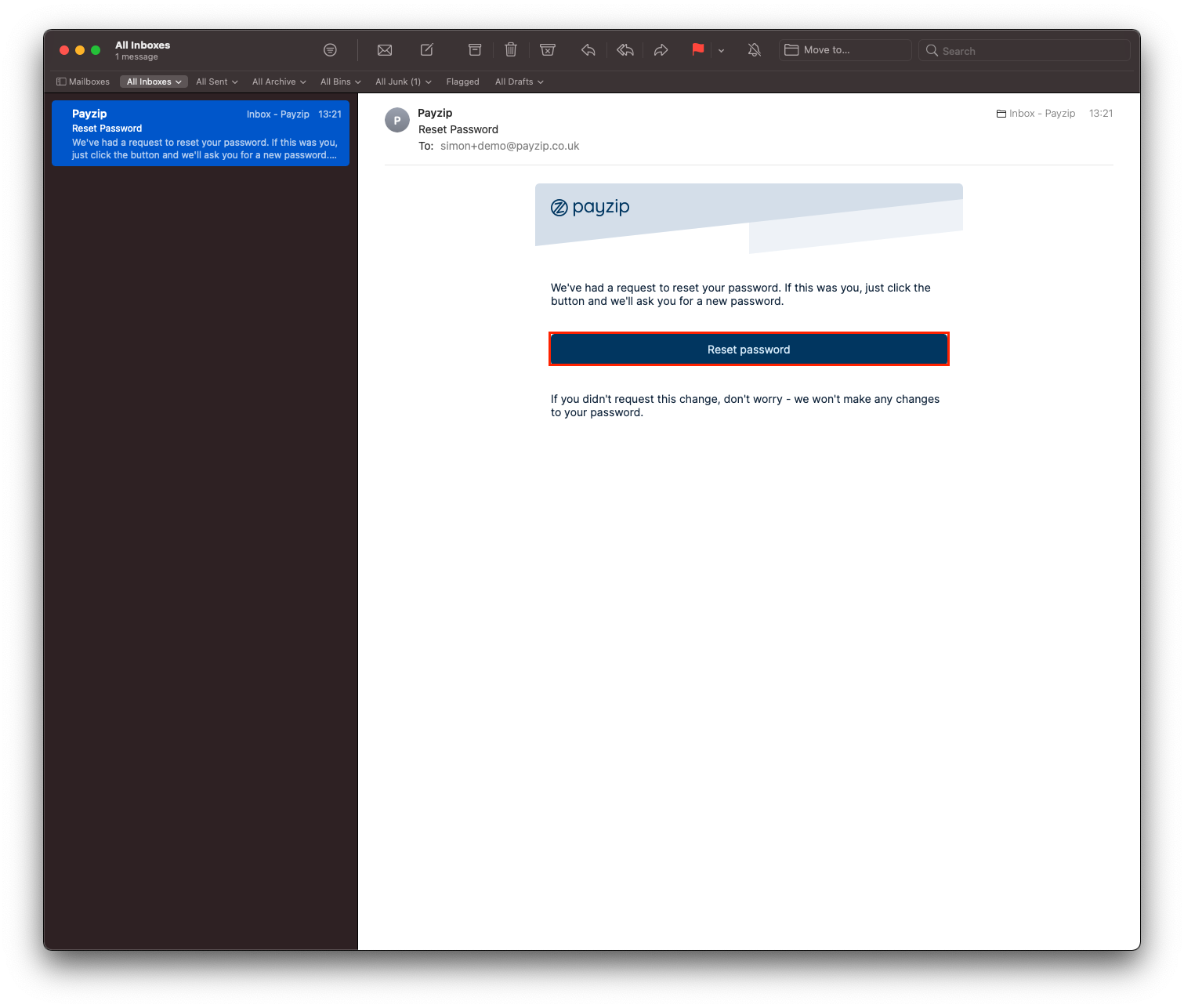Get new mail with envelope icon
The image size is (1184, 1008).
[385, 50]
